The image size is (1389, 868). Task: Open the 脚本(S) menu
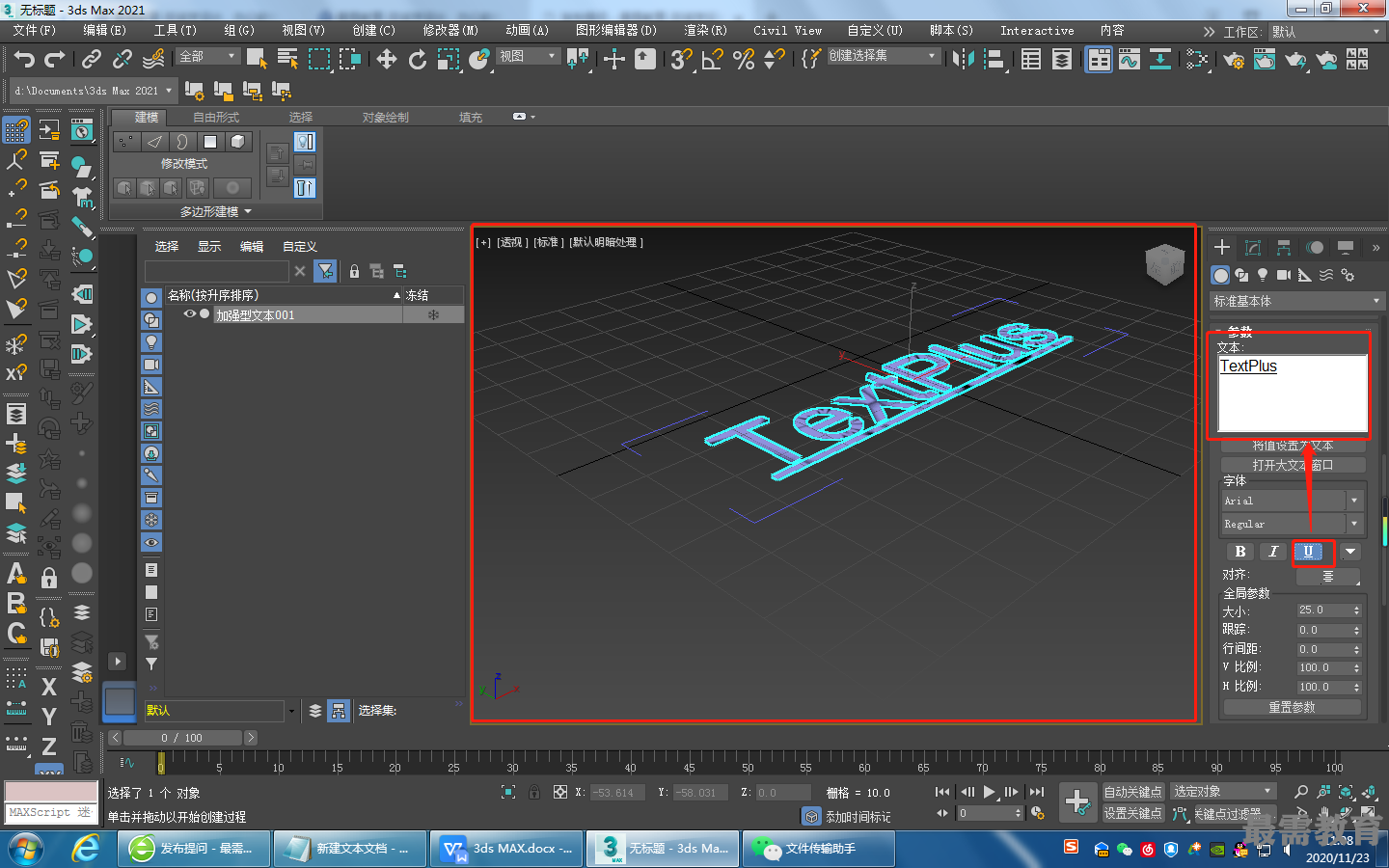coord(951,31)
